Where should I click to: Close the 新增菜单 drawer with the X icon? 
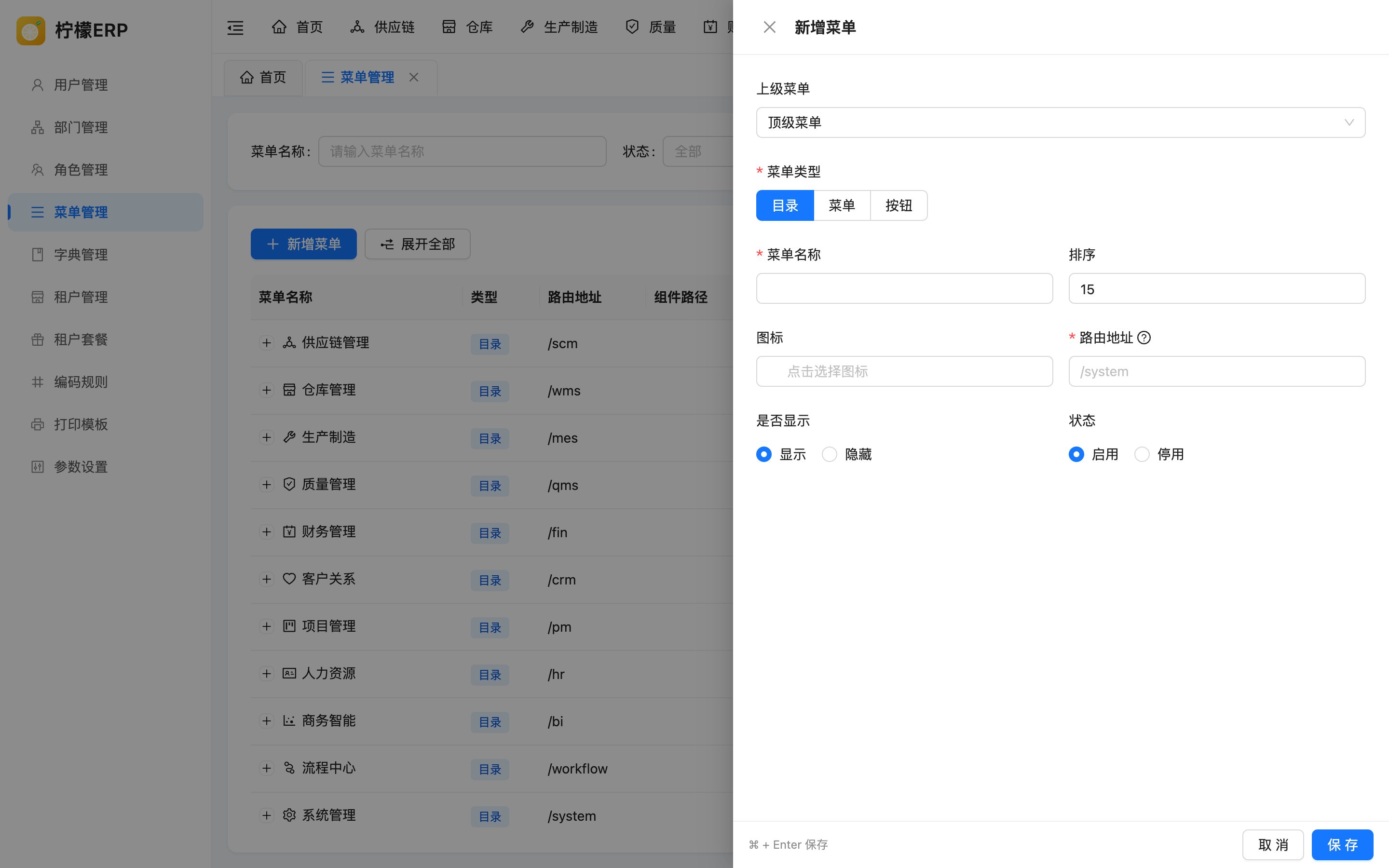(769, 27)
